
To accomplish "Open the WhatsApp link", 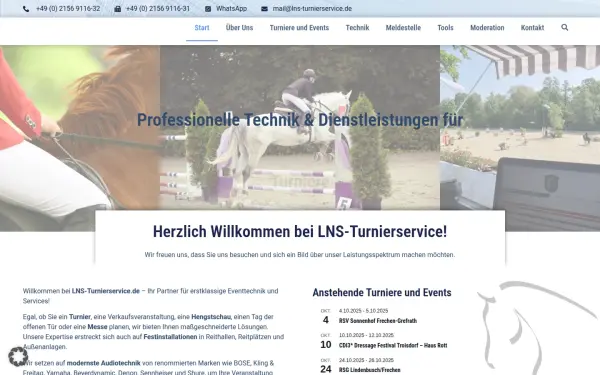I will click(x=231, y=8).
